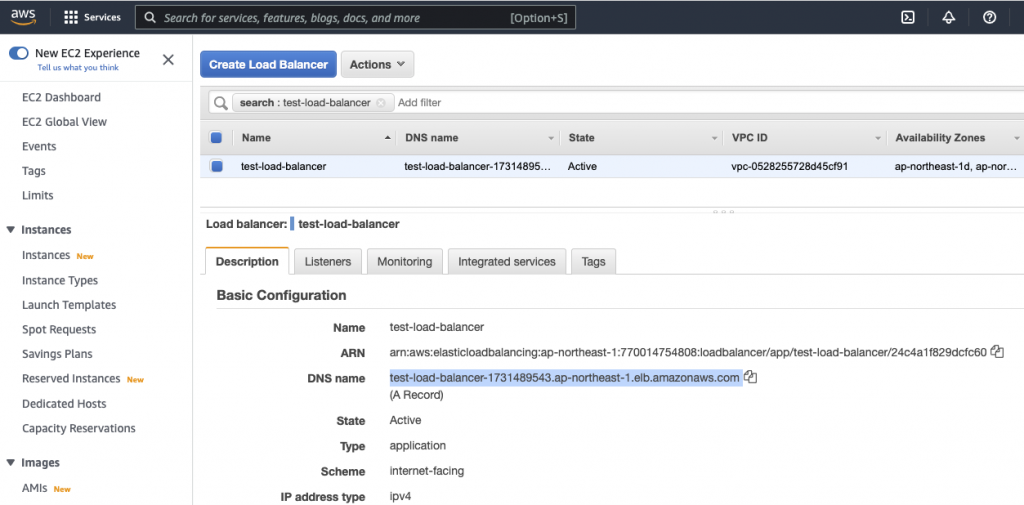The height and width of the screenshot is (505, 1024).
Task: Open the help question mark icon
Action: coord(989,18)
